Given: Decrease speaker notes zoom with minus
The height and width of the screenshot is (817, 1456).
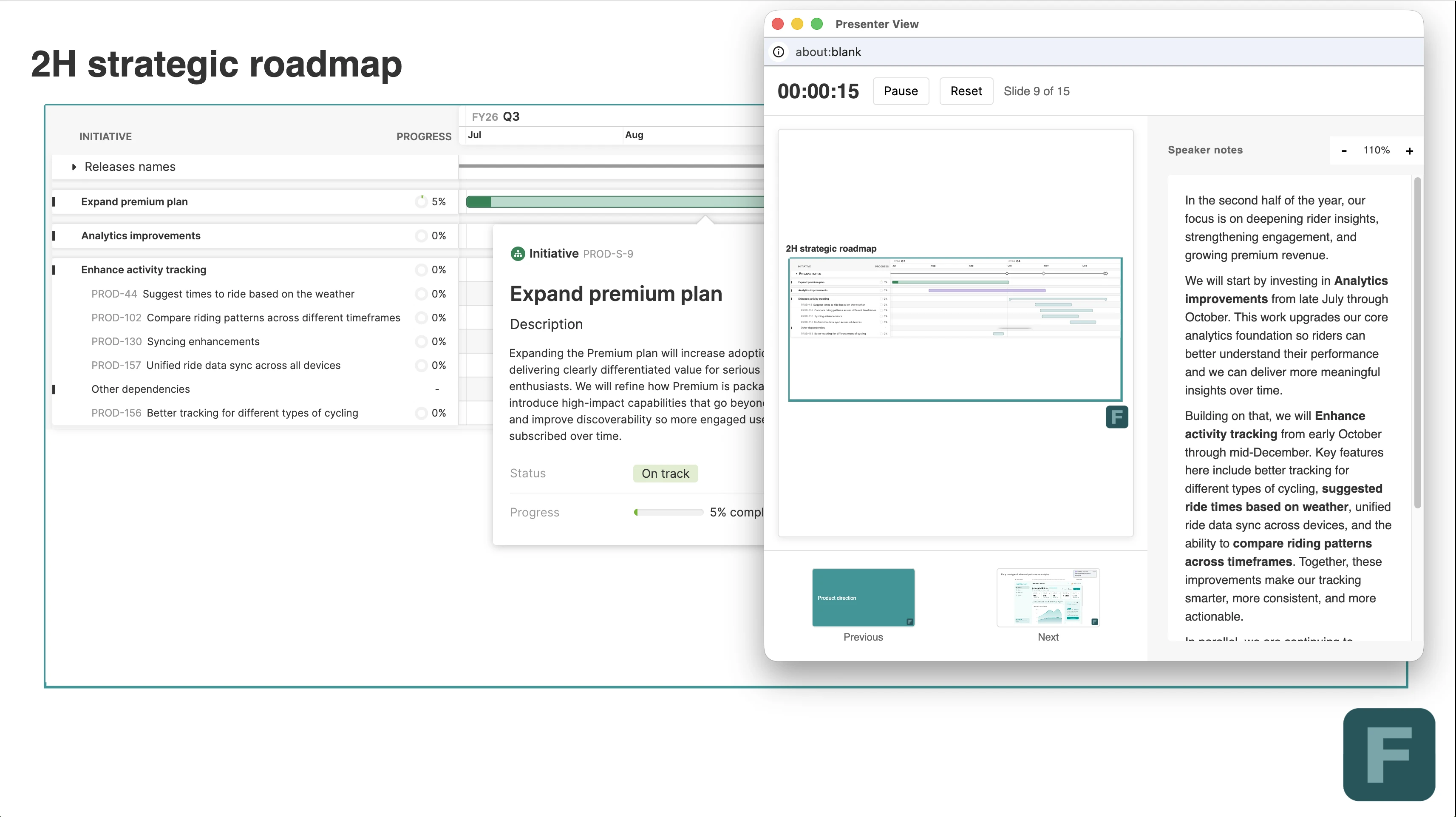Looking at the screenshot, I should click(1344, 150).
